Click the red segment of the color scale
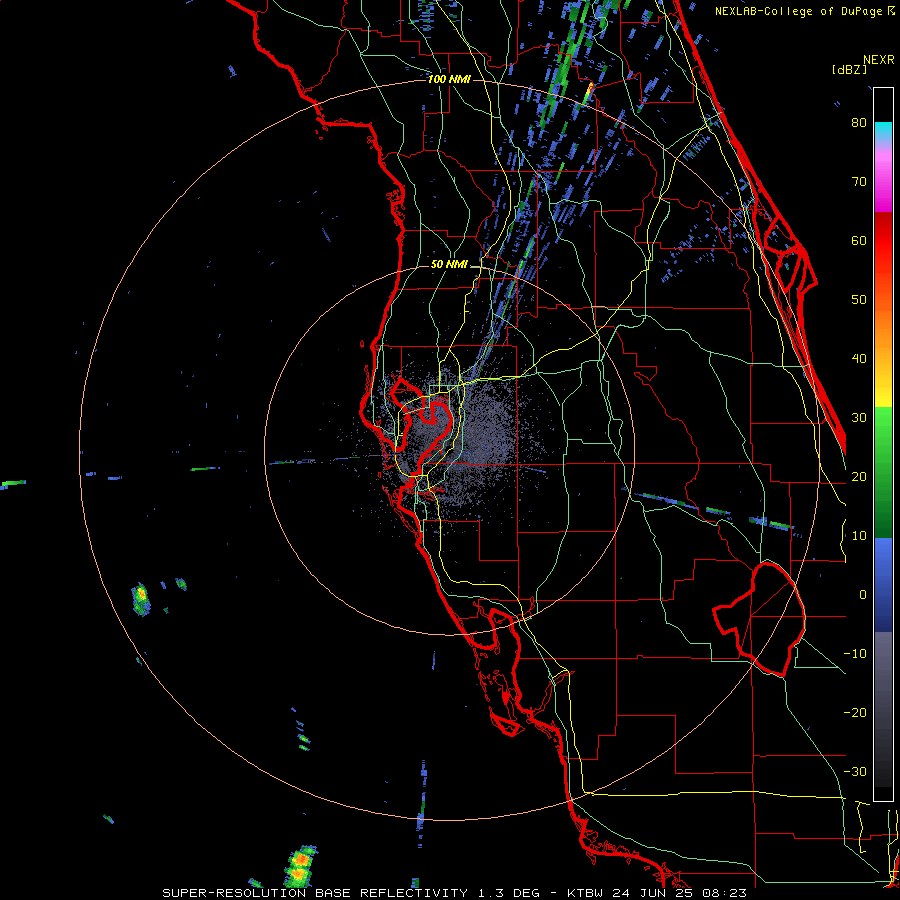Screen dimensions: 900x900 [x=883, y=241]
